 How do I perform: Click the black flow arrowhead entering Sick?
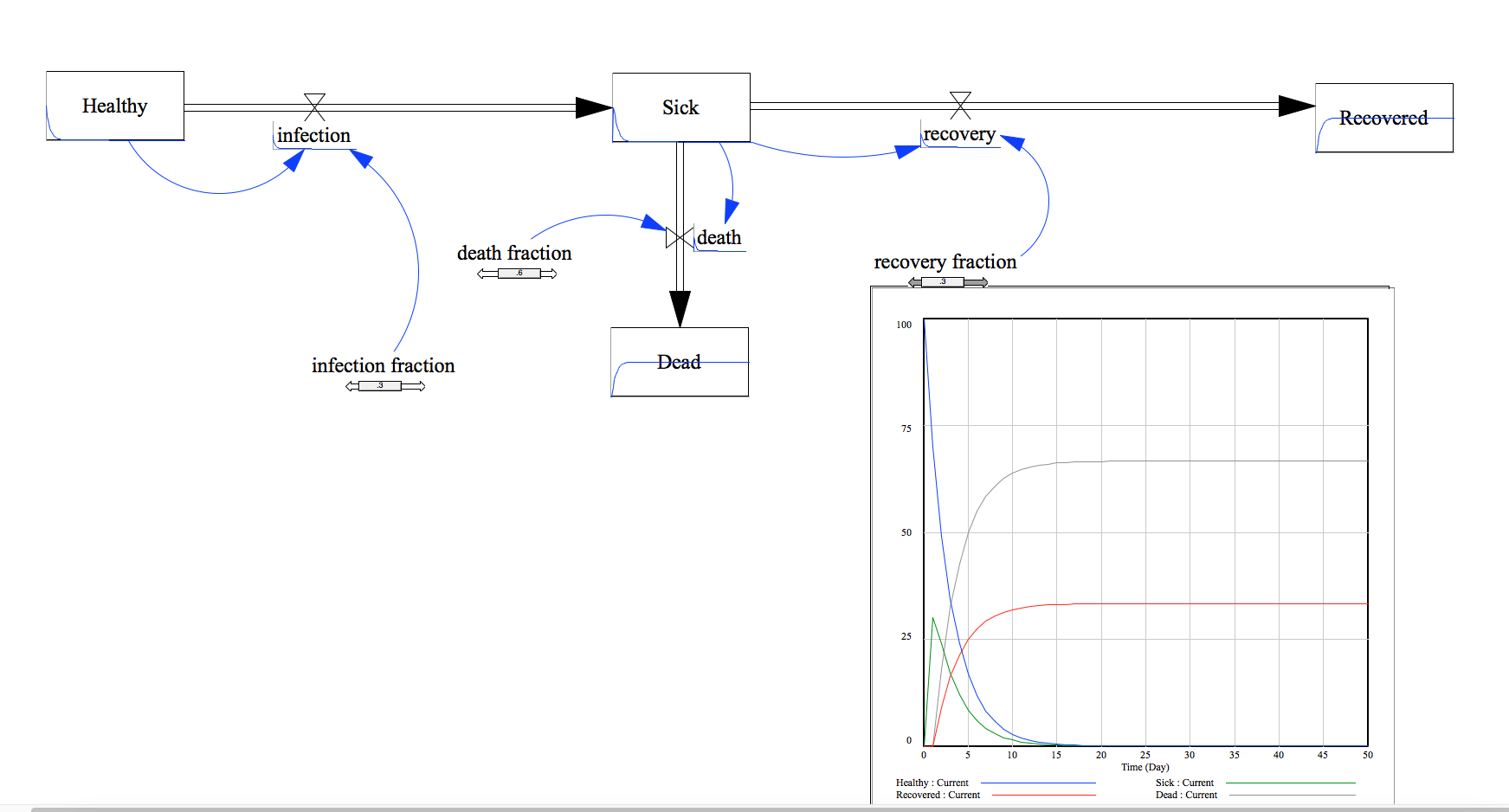pyautogui.click(x=594, y=107)
